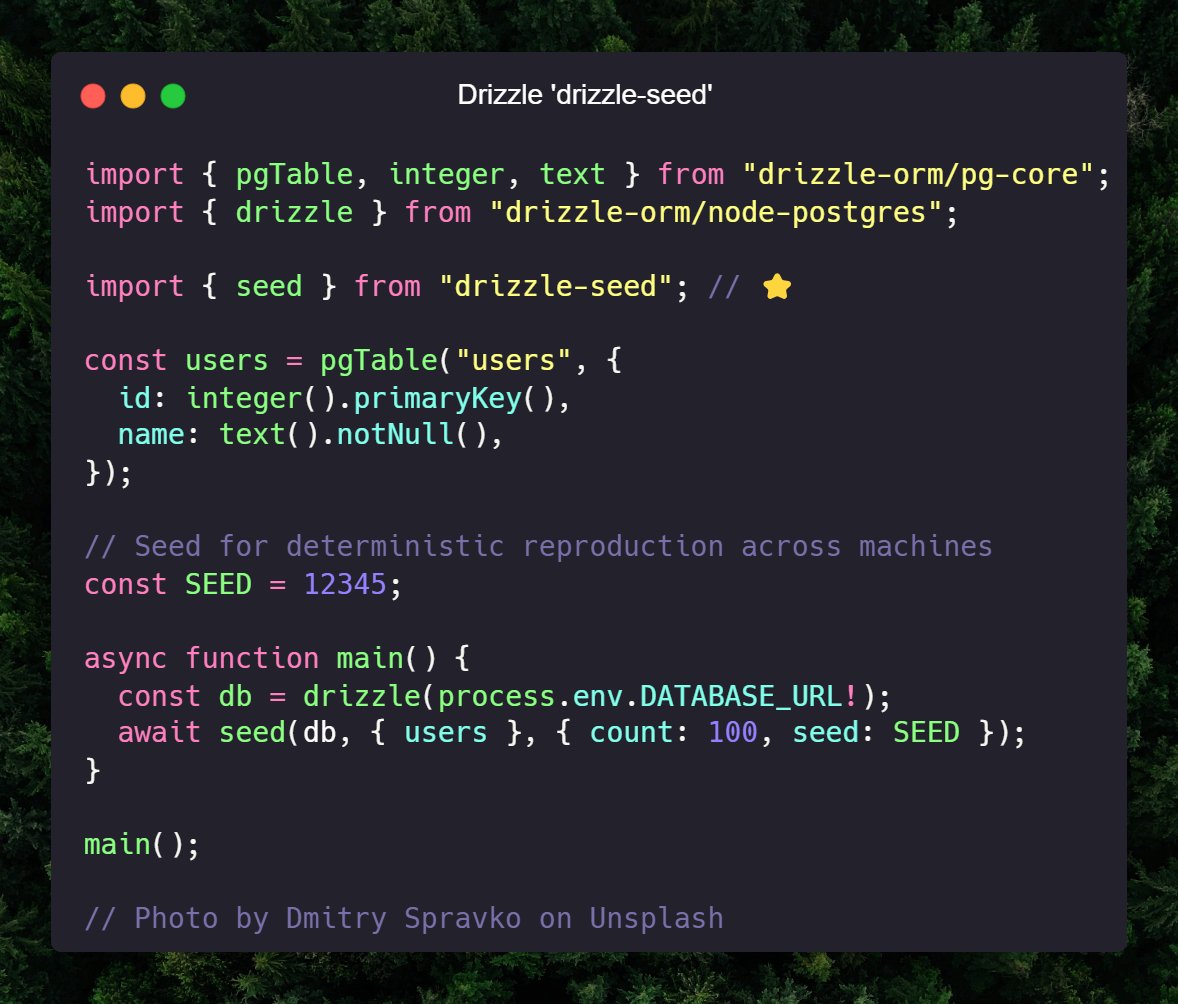This screenshot has height=1004, width=1178.
Task: Click the red close window dot
Action: coord(93,96)
